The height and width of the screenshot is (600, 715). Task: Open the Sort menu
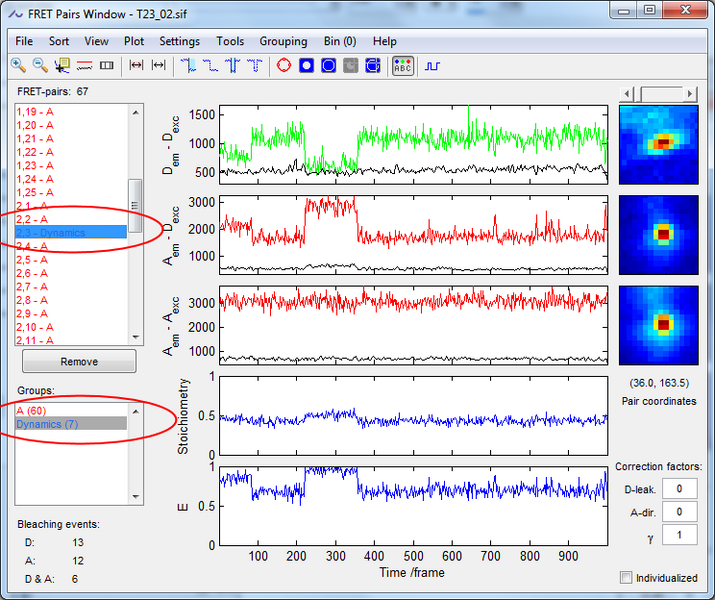tap(59, 41)
